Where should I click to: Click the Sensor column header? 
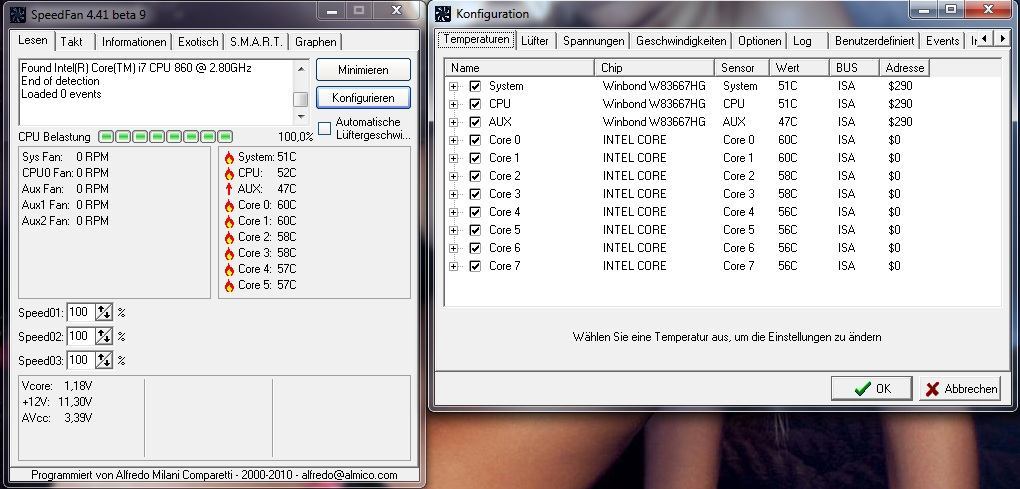coord(742,68)
